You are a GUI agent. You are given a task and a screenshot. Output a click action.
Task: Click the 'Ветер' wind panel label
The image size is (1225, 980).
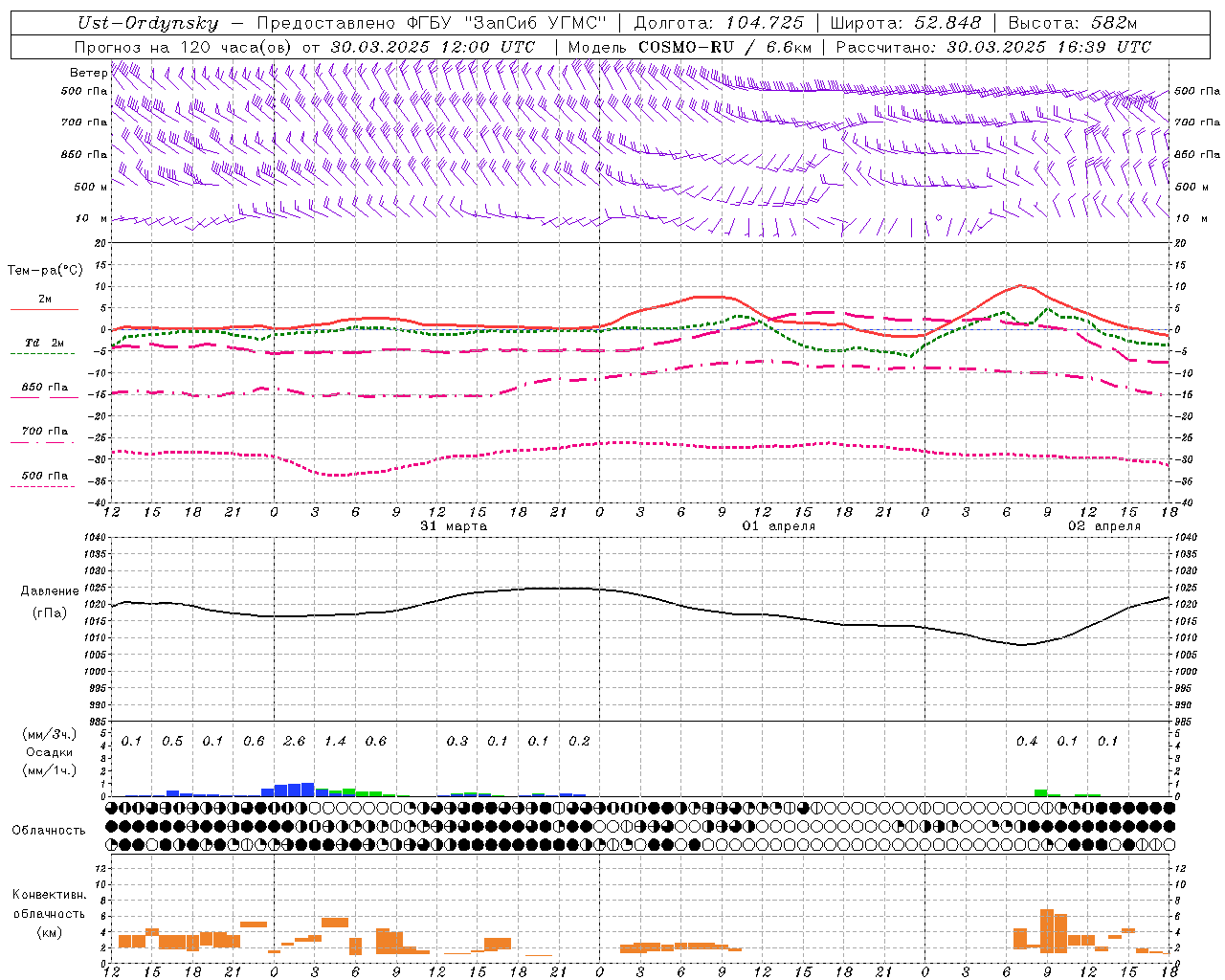point(88,73)
